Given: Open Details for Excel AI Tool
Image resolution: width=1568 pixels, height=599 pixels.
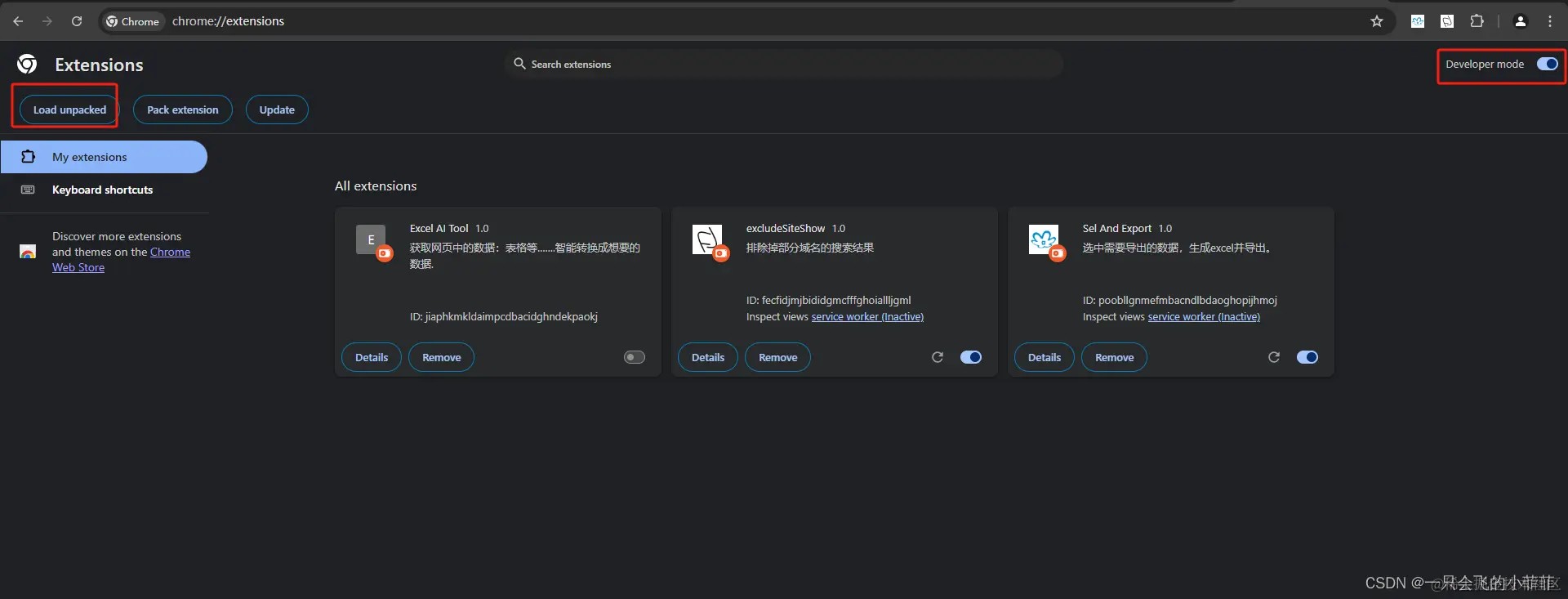Looking at the screenshot, I should (x=372, y=357).
